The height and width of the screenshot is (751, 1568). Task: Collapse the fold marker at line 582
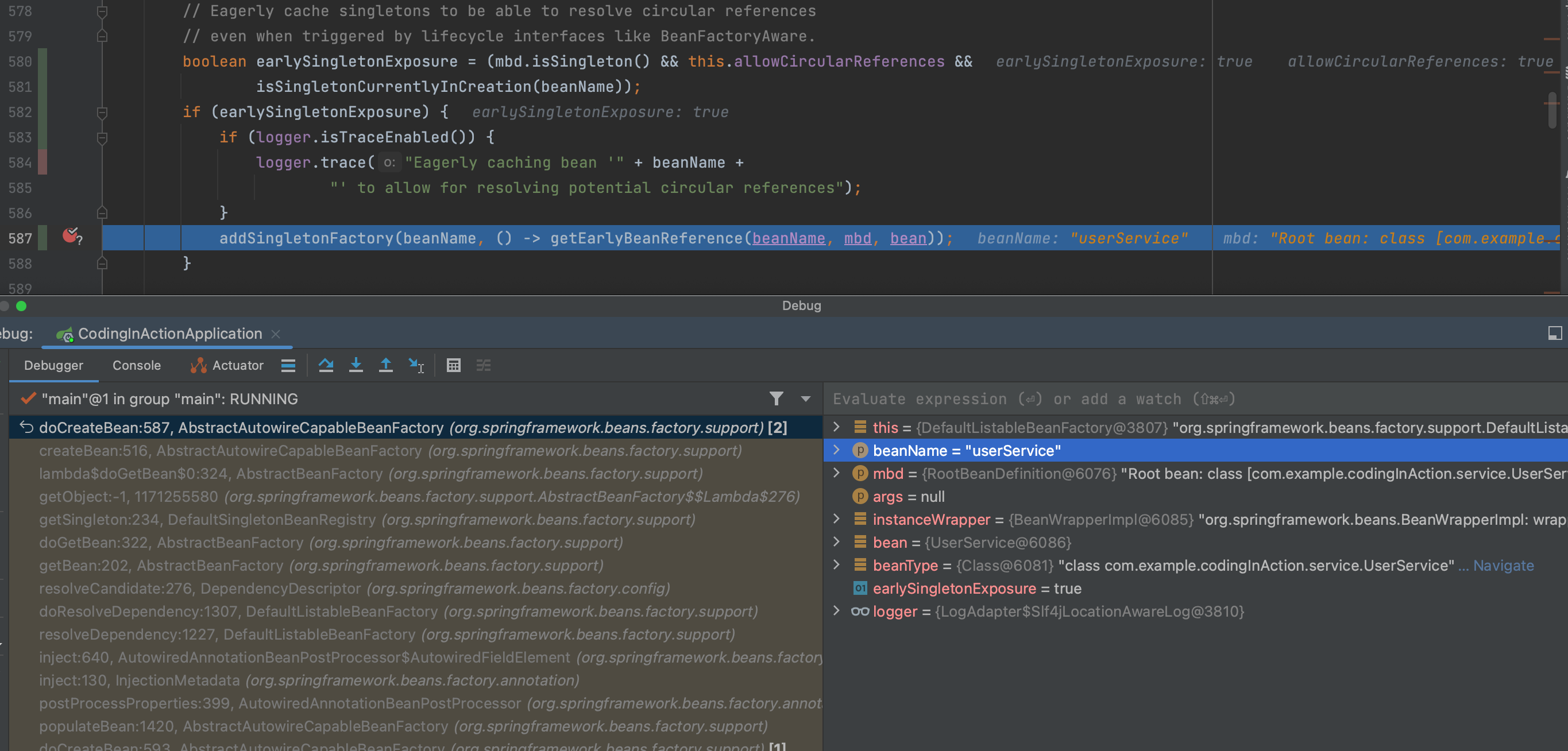pos(102,112)
